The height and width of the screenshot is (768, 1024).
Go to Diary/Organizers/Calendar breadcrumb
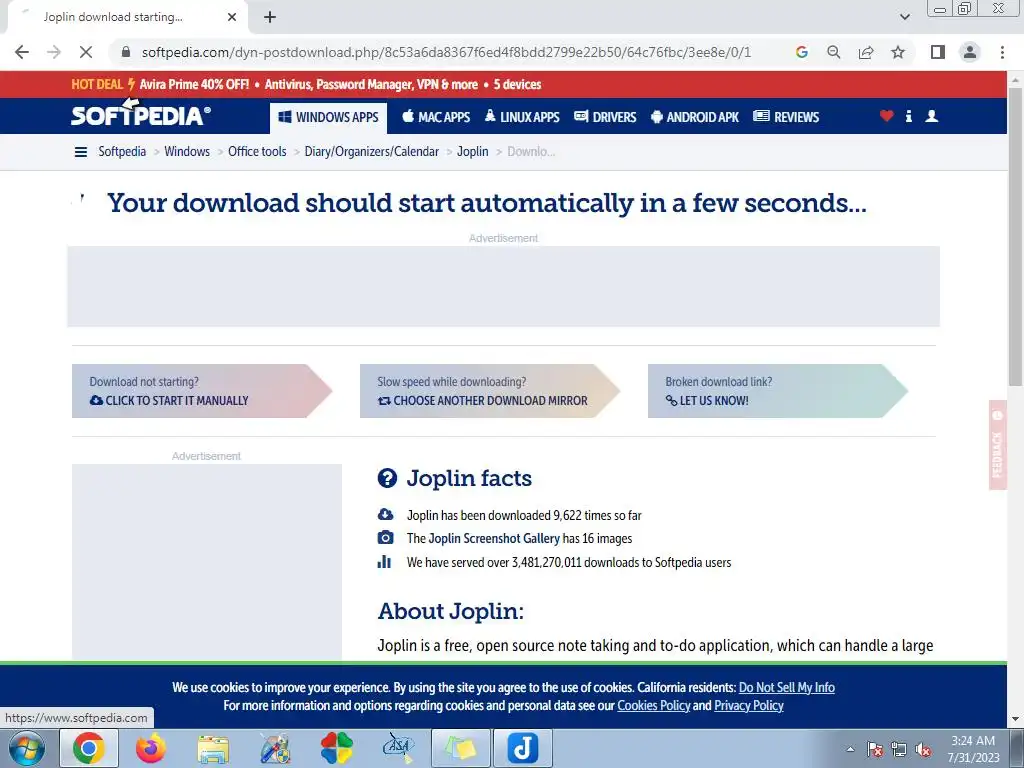coord(372,152)
